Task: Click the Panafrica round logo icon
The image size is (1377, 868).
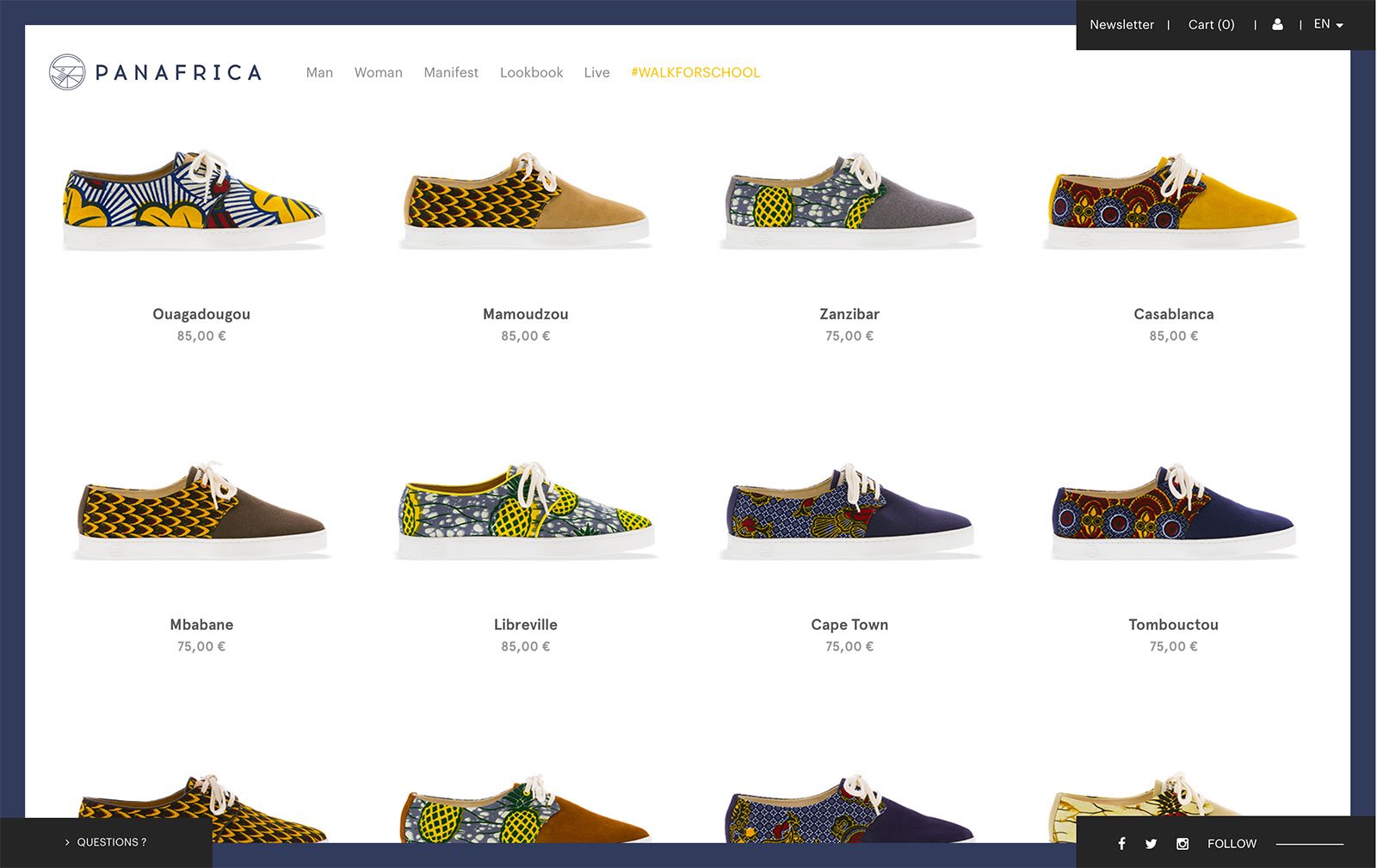Action: pos(67,72)
